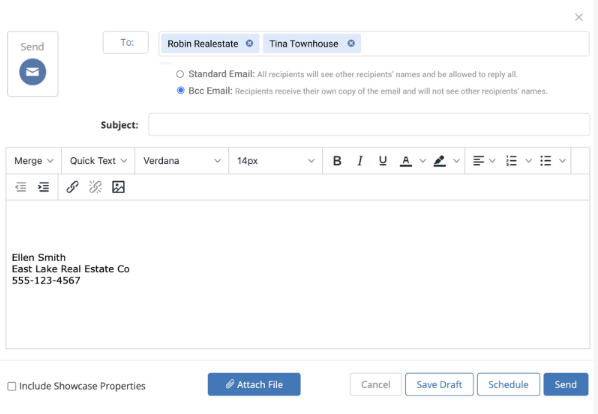This screenshot has width=598, height=414.
Task: Click the round envelope Send icon
Action: [32, 72]
